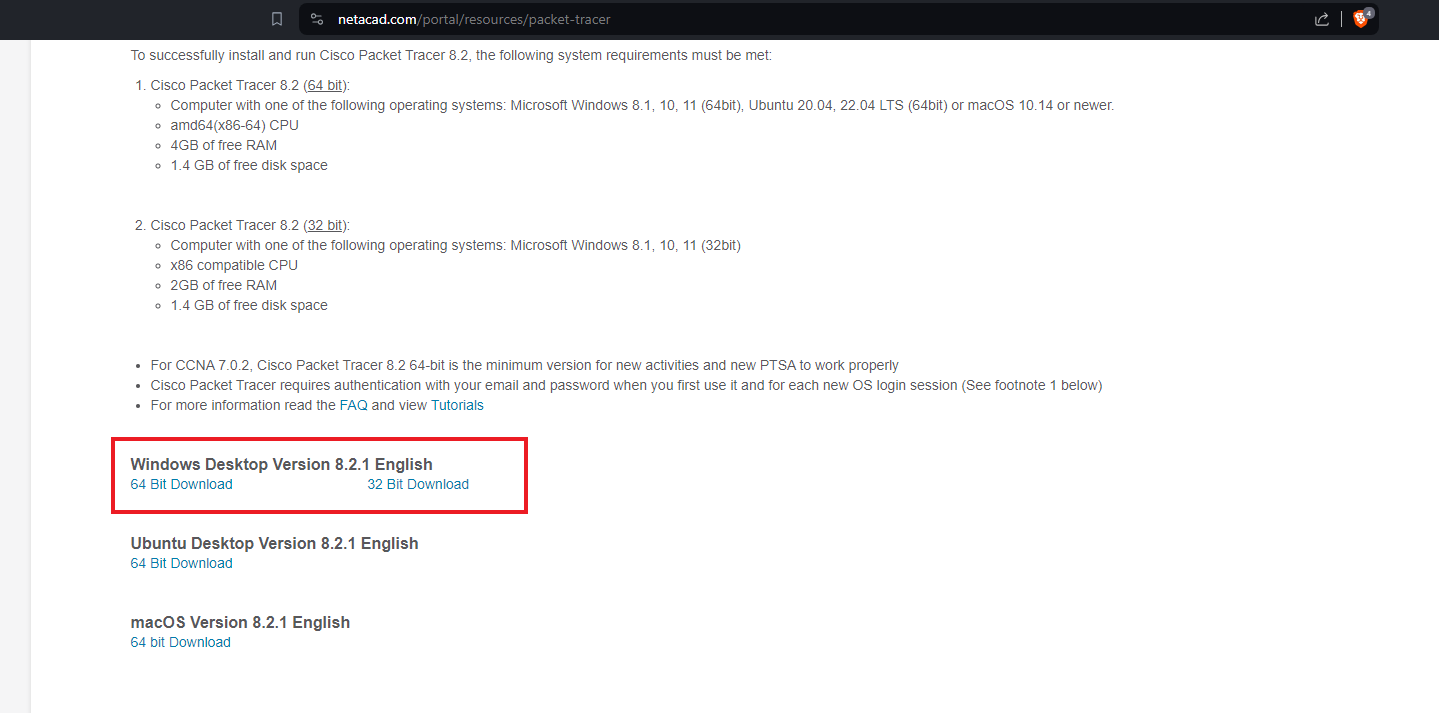Download macOS 64 bit version

[180, 642]
